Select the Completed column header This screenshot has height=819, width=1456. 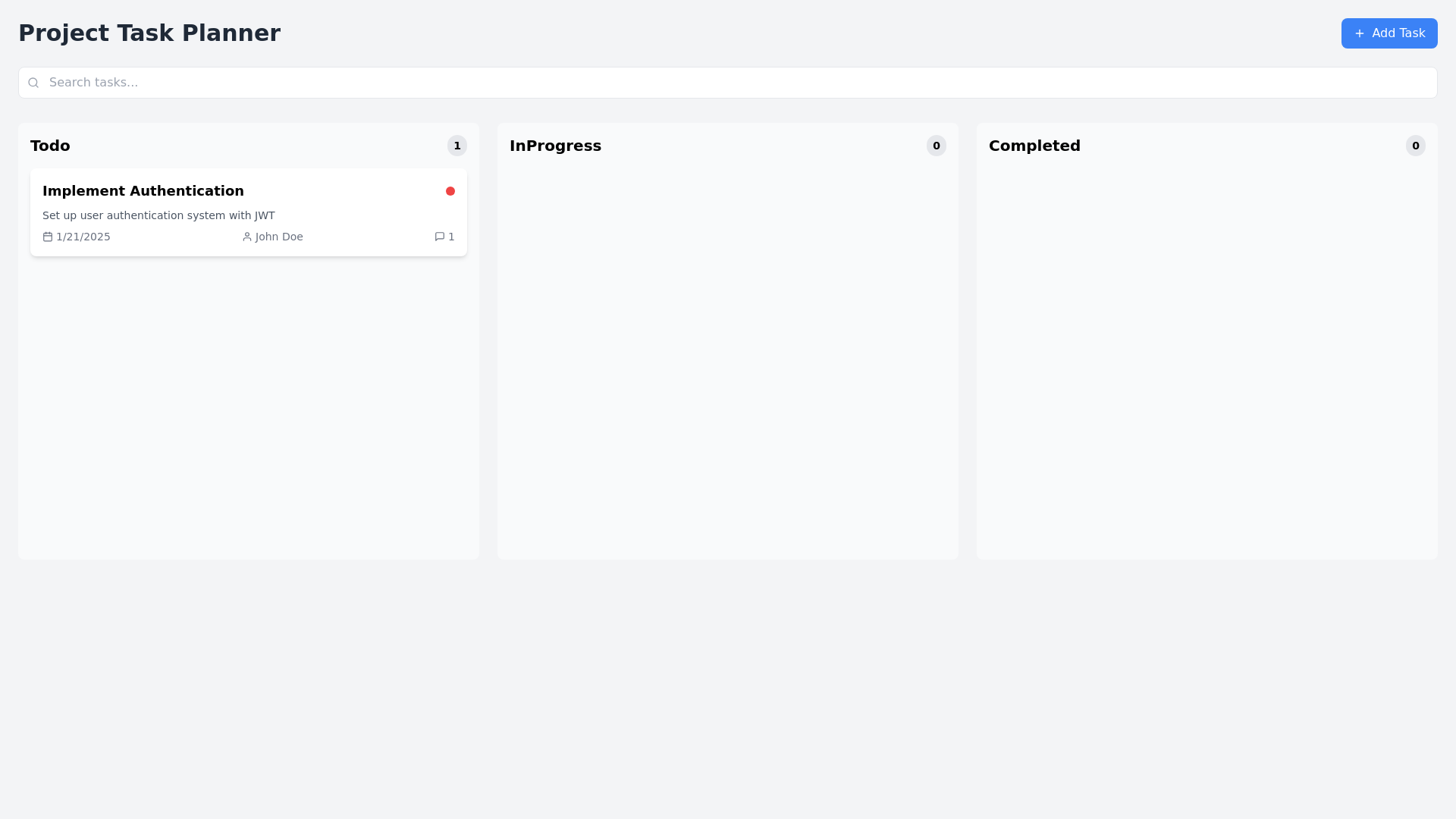point(1034,146)
